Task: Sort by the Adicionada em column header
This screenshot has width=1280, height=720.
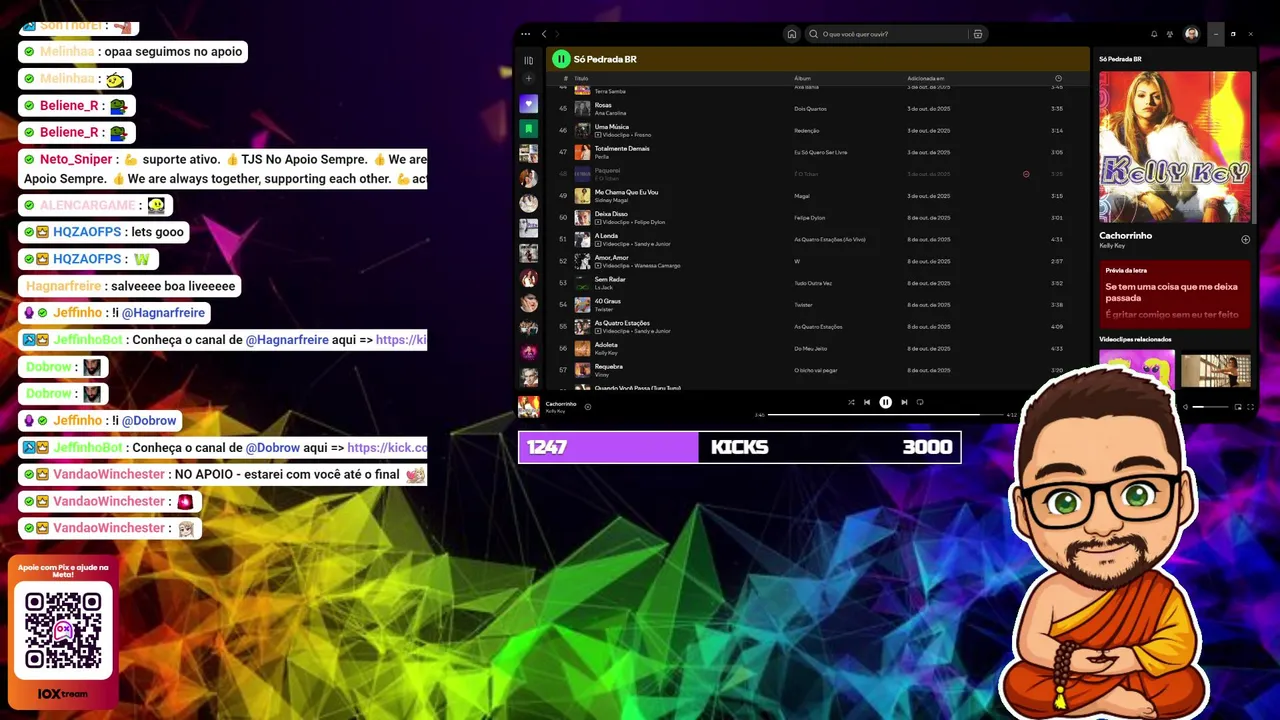Action: point(926,78)
